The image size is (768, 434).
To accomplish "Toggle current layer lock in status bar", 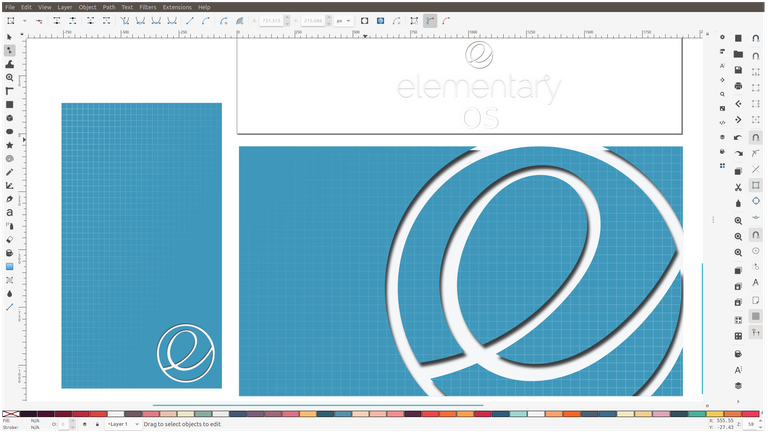I will (97, 424).
